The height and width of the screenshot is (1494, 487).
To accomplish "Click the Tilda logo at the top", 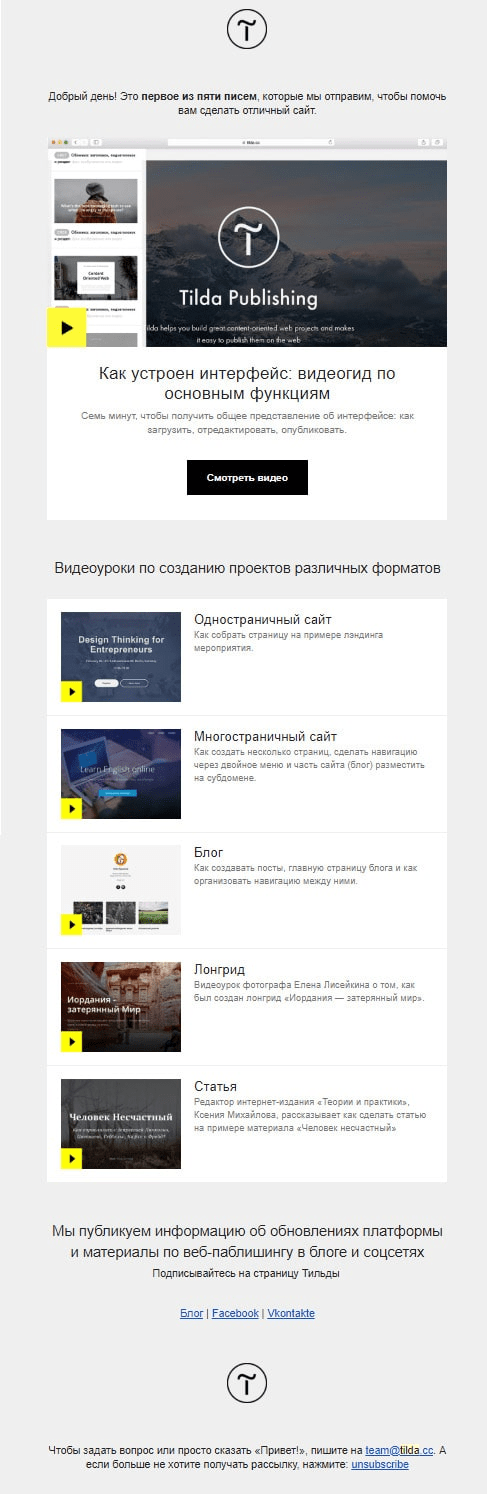I will [246, 29].
